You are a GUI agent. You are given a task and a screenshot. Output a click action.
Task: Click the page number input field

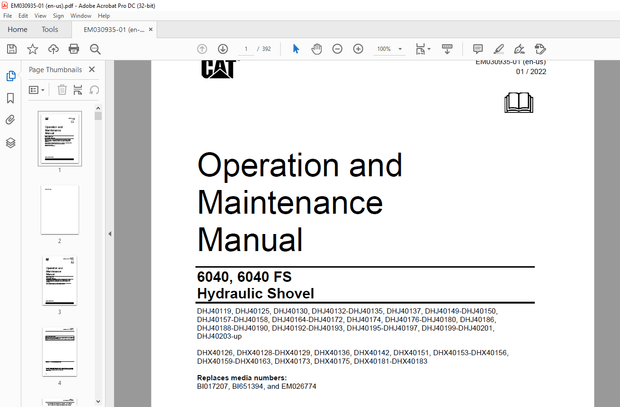click(246, 49)
